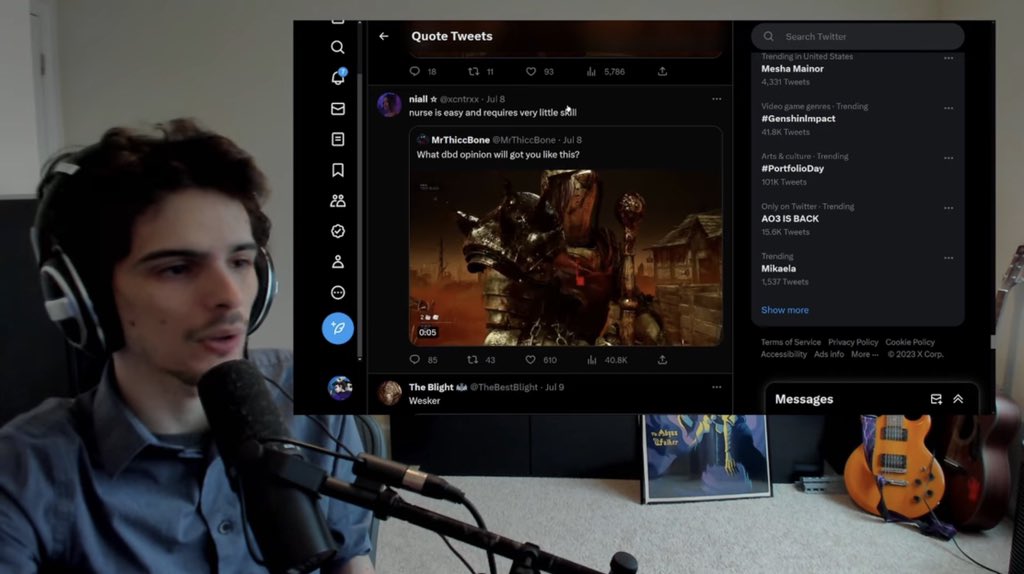Open Messages envelope in sidebar
The image size is (1024, 574).
click(x=338, y=108)
